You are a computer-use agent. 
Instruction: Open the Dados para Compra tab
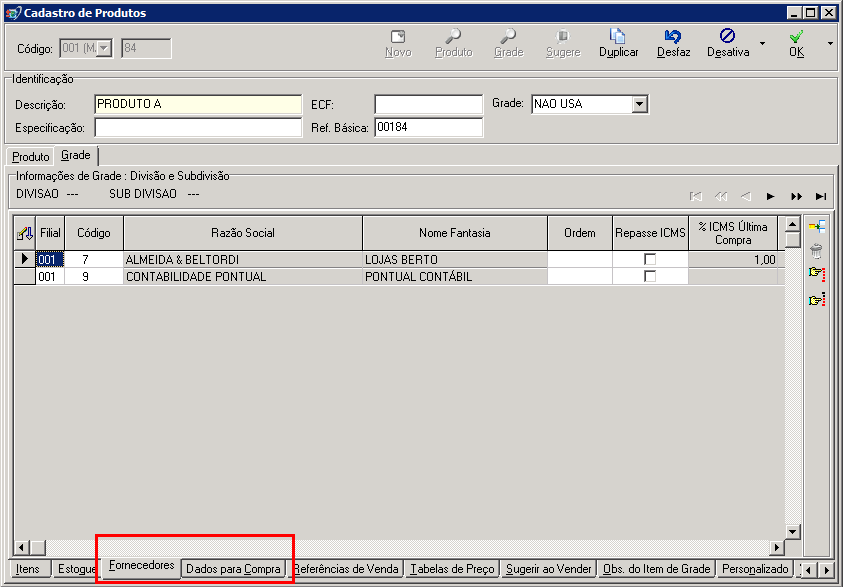click(x=233, y=569)
